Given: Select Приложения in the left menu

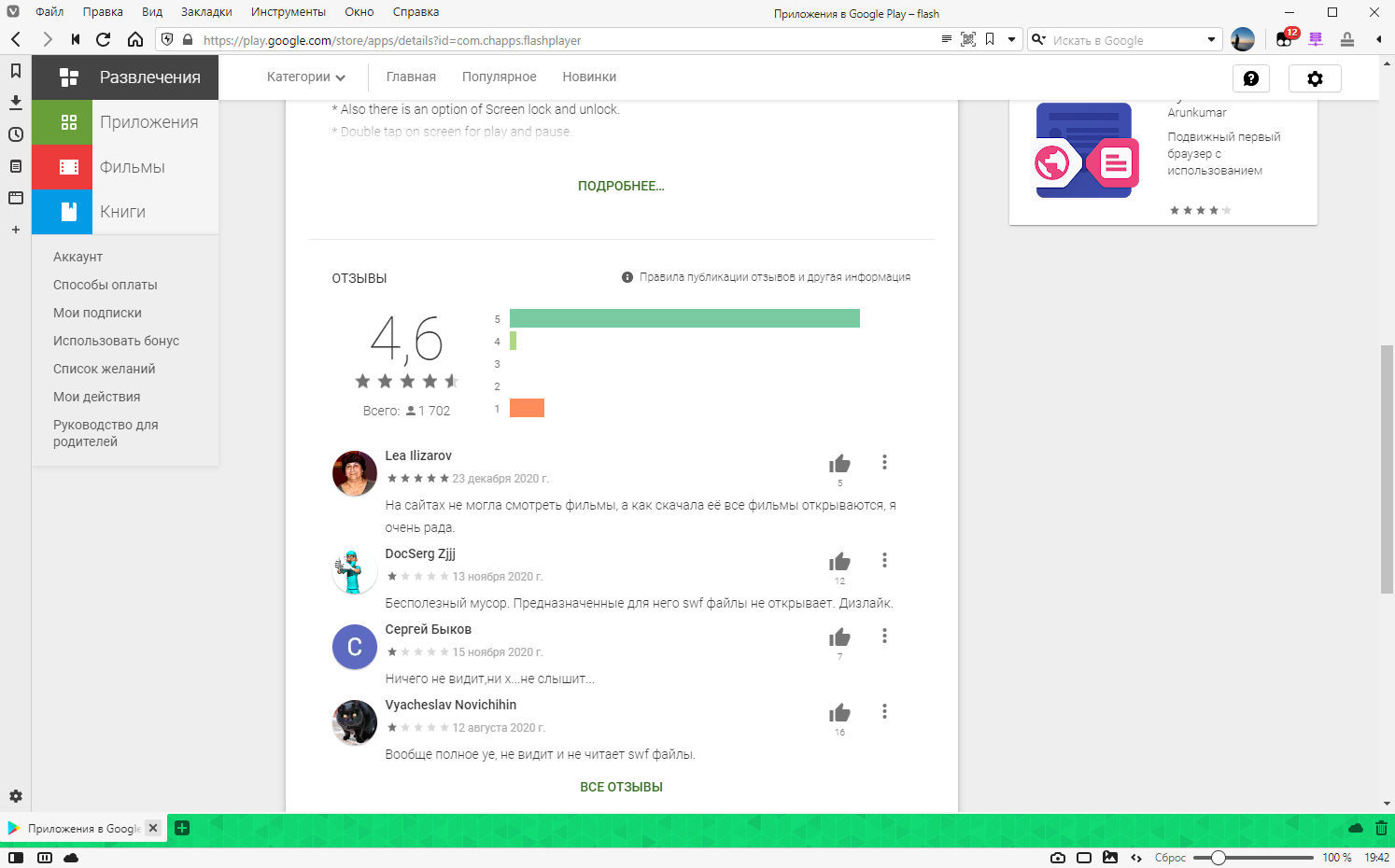Looking at the screenshot, I should tap(125, 122).
